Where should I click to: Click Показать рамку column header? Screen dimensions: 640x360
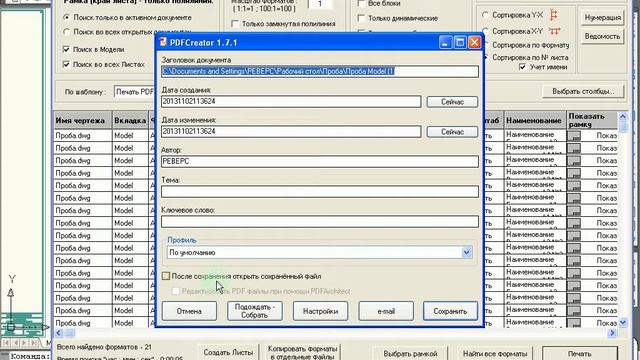tap(591, 120)
